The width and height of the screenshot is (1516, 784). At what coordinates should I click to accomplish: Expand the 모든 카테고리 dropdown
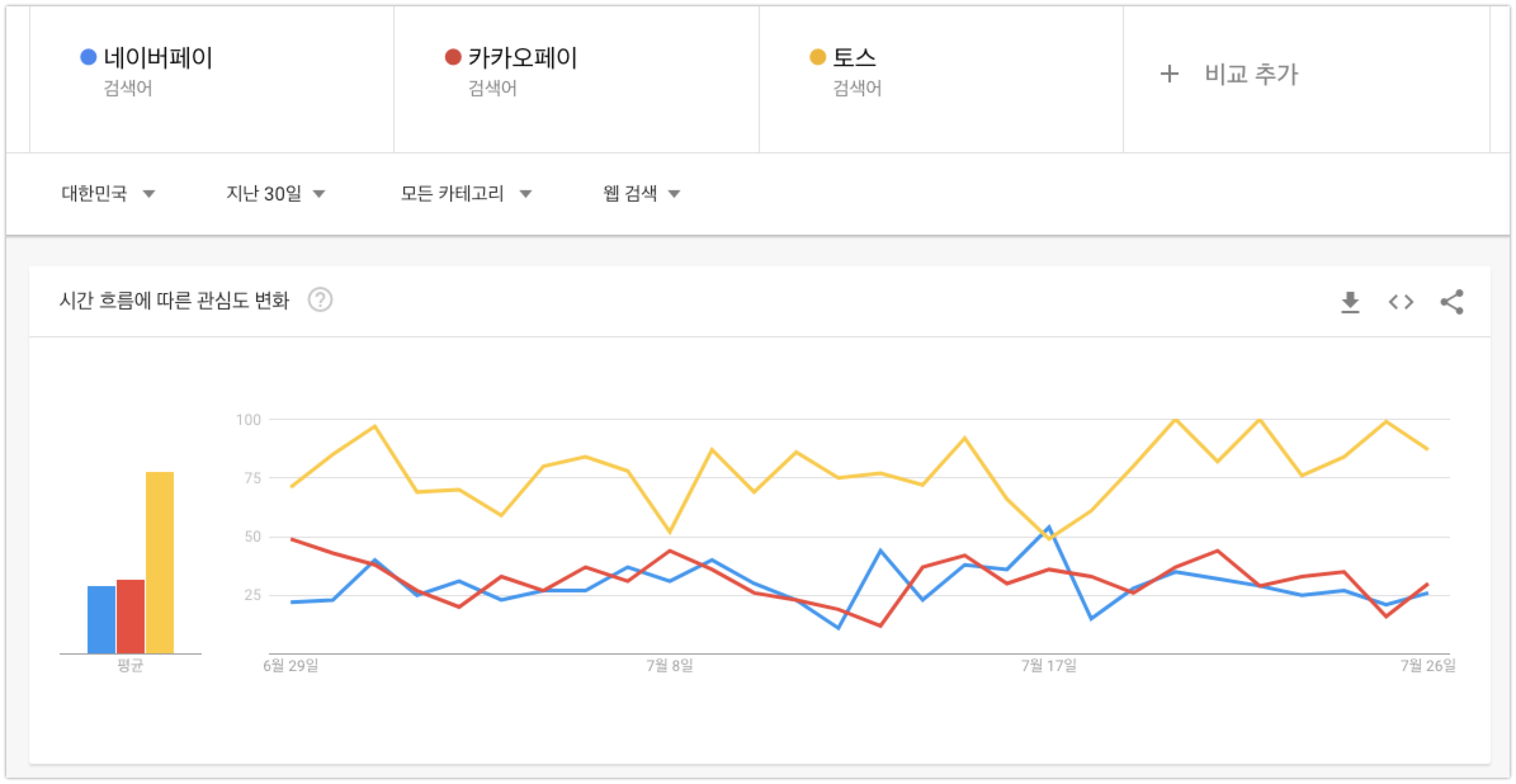click(466, 193)
